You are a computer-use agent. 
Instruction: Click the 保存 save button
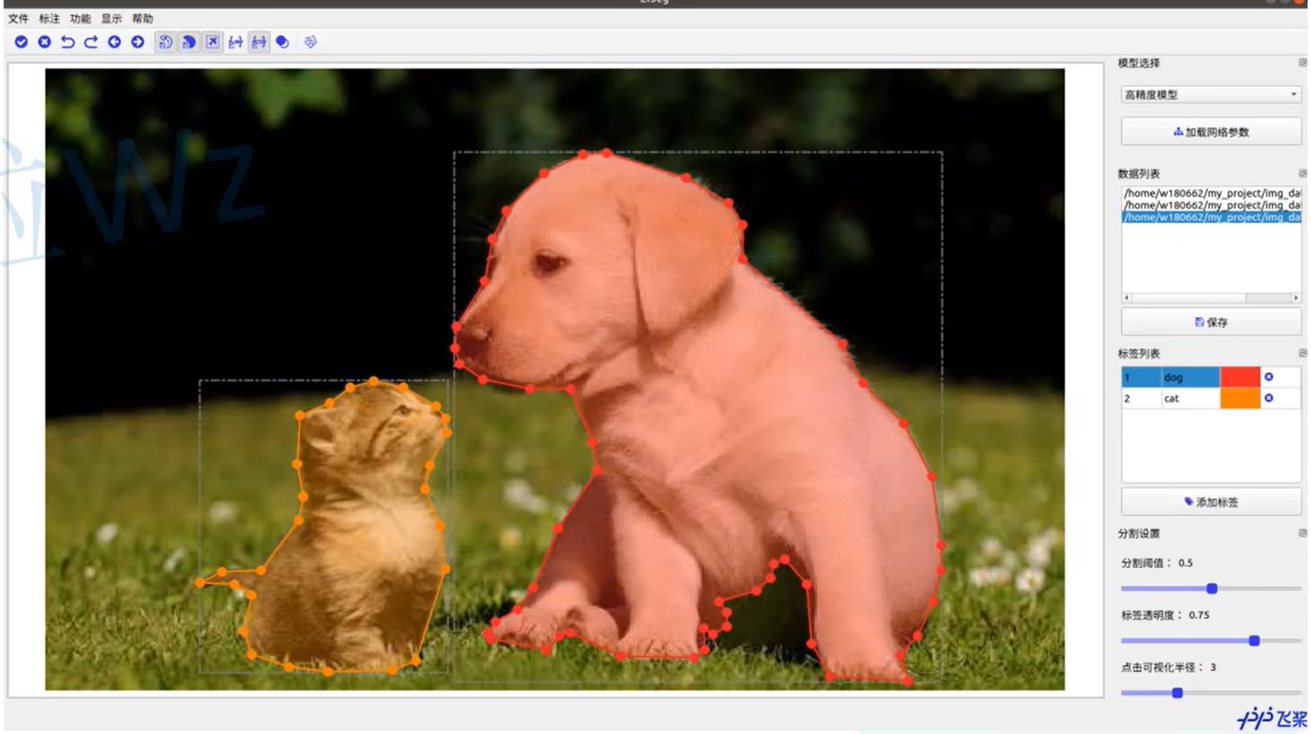1211,322
